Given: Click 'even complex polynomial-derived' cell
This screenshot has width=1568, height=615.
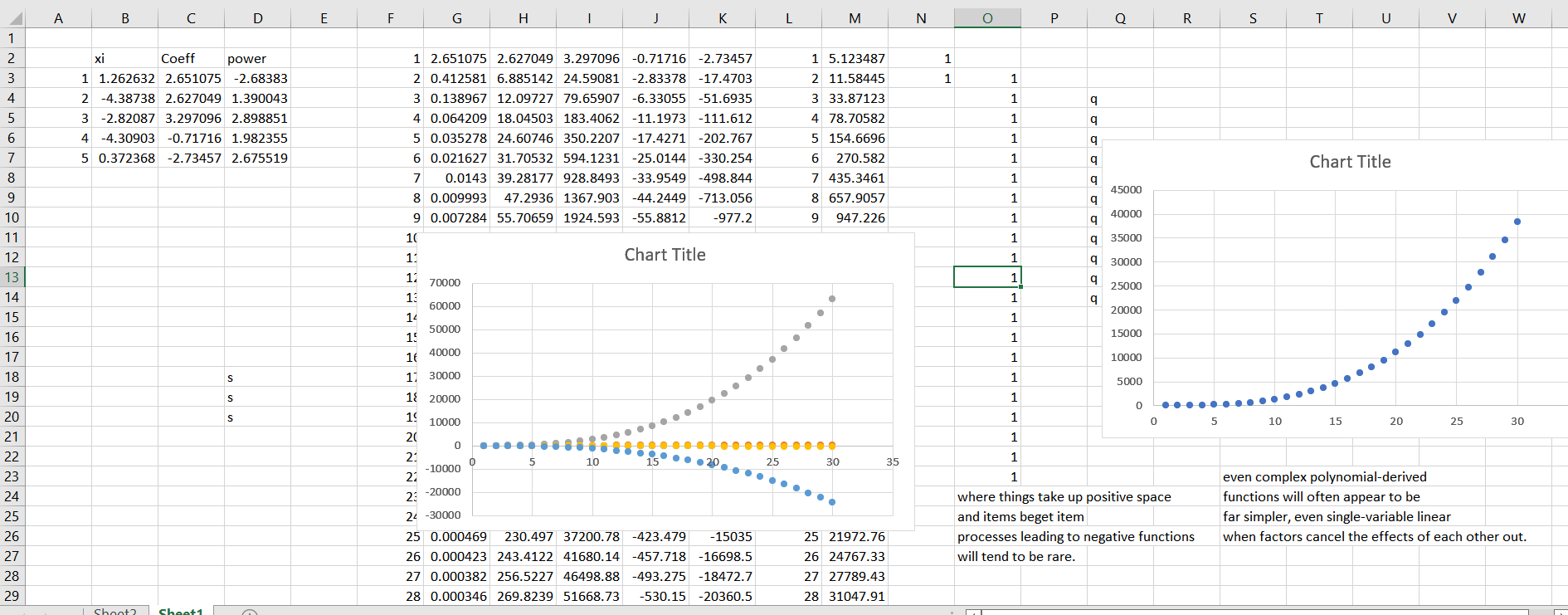Looking at the screenshot, I should 1325,476.
